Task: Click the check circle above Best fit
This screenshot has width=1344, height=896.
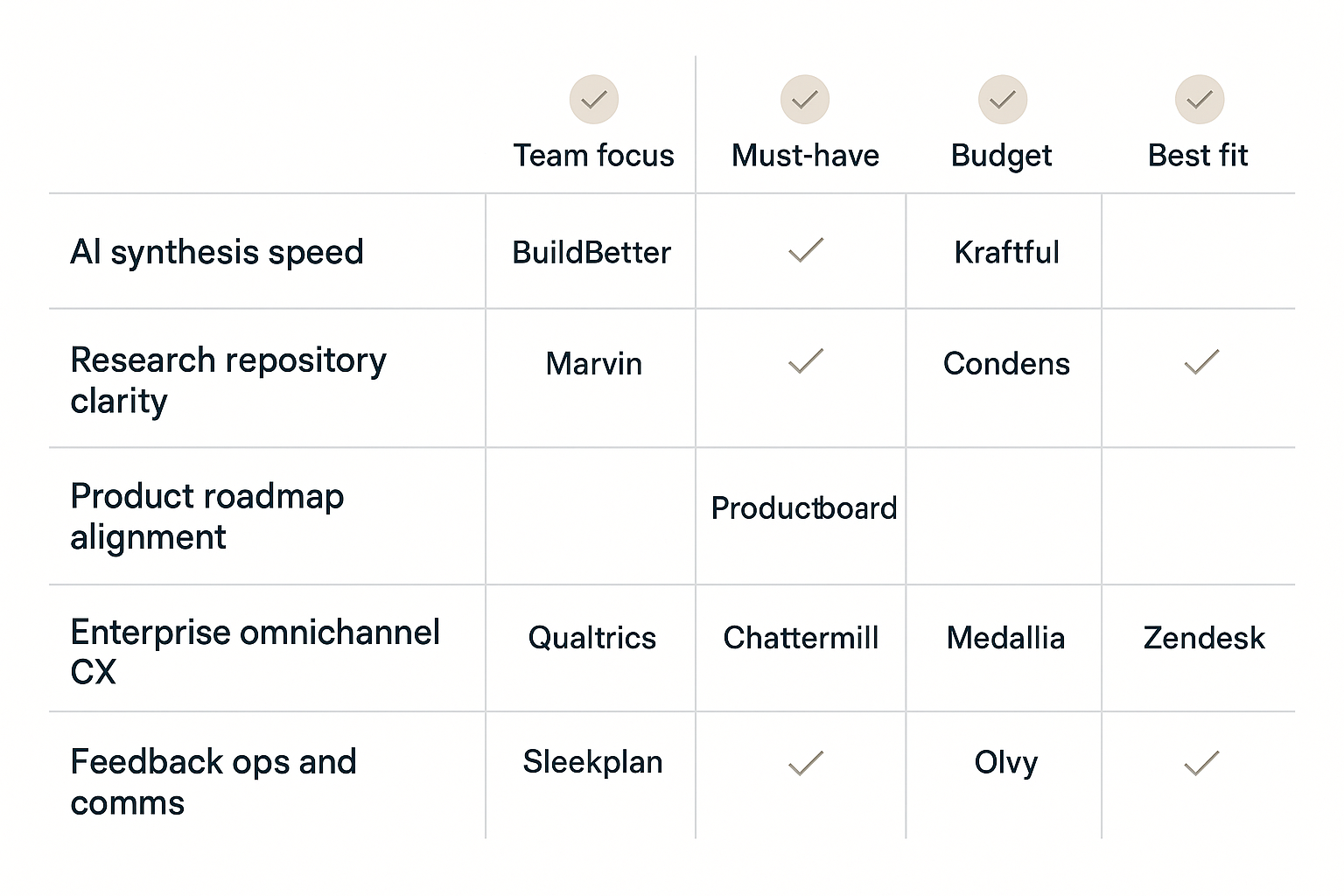Action: point(1200,100)
